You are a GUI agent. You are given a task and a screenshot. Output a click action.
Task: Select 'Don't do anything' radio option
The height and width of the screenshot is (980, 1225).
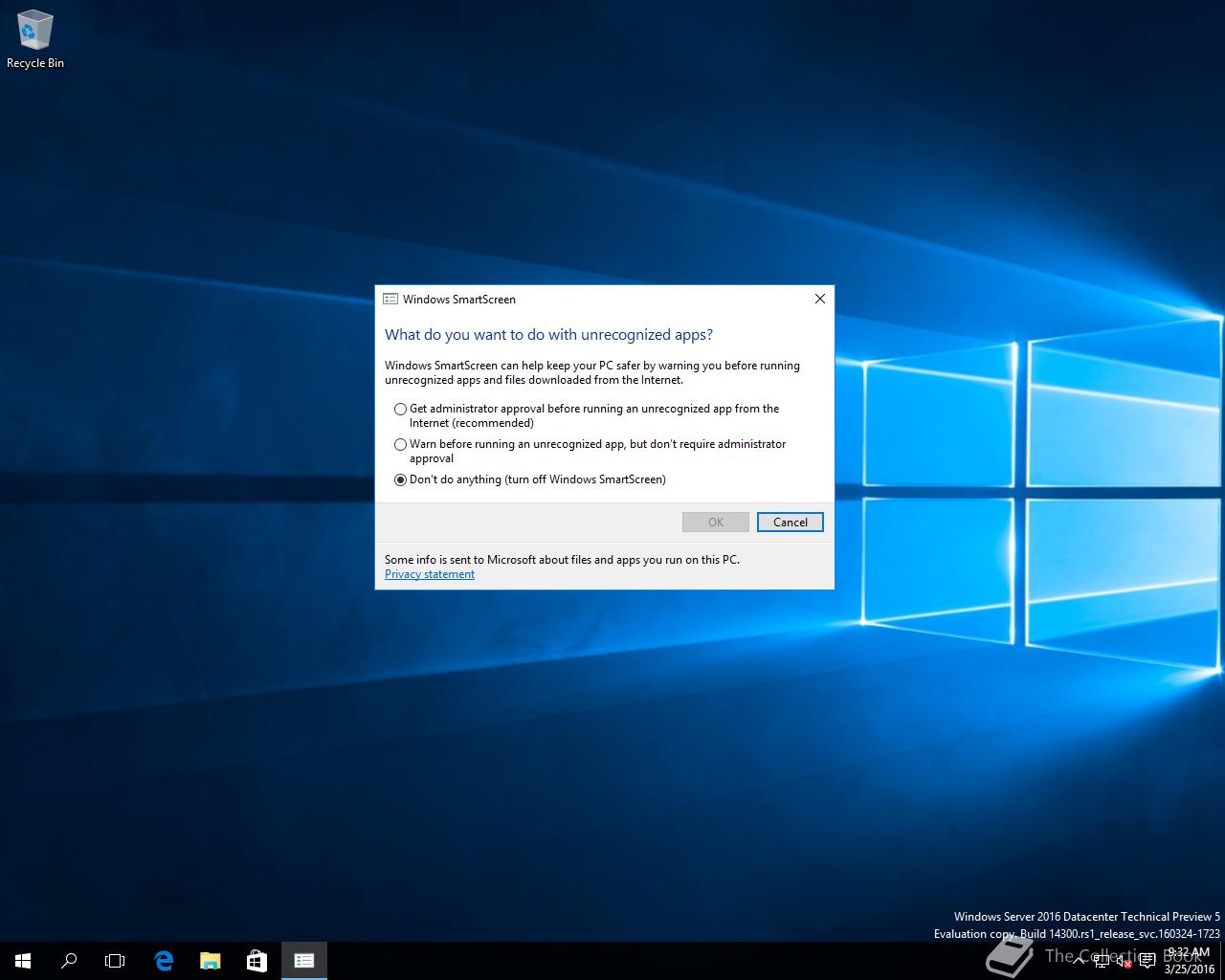point(400,479)
